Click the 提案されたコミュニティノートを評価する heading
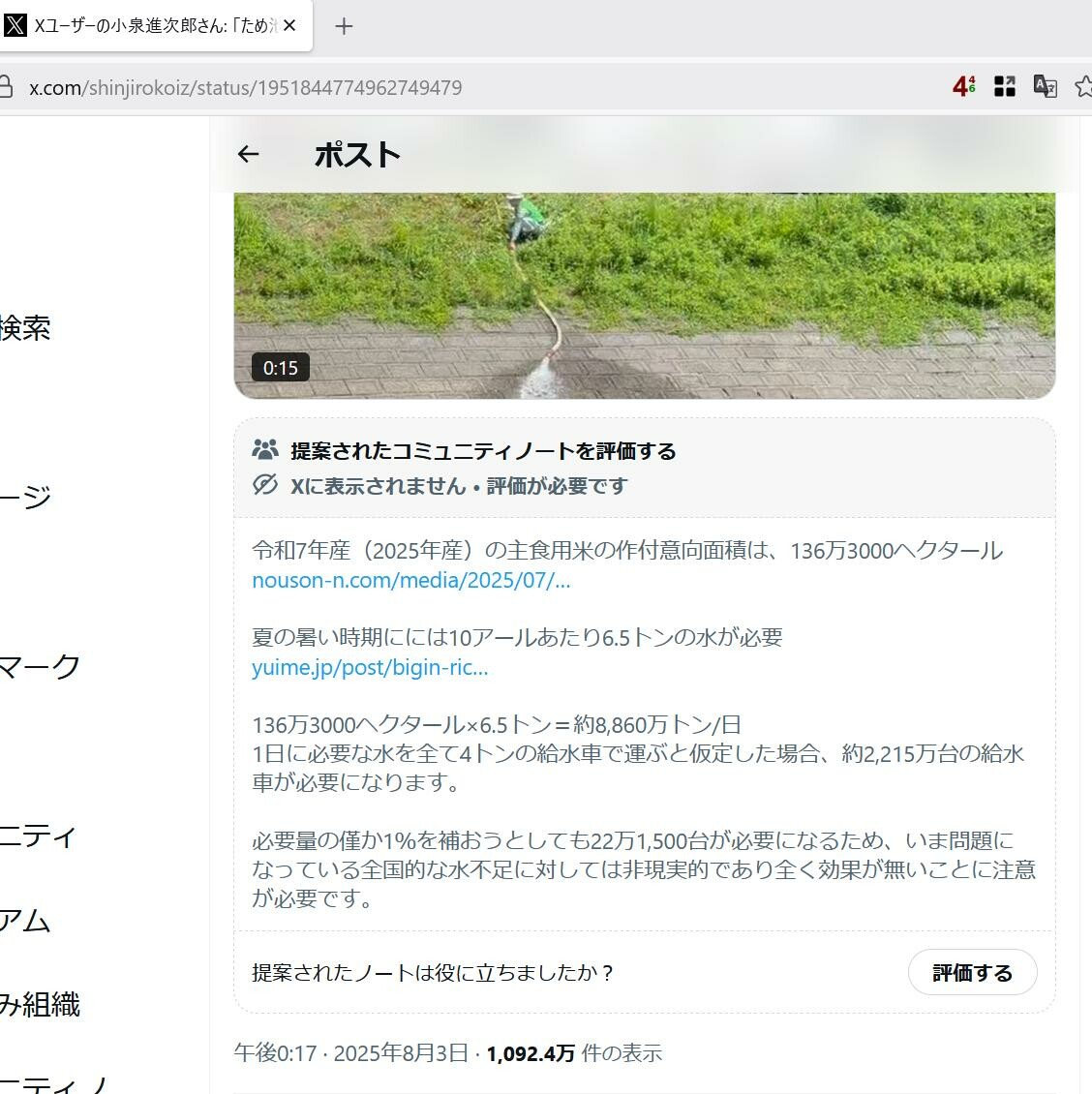This screenshot has width=1092, height=1094. (483, 451)
